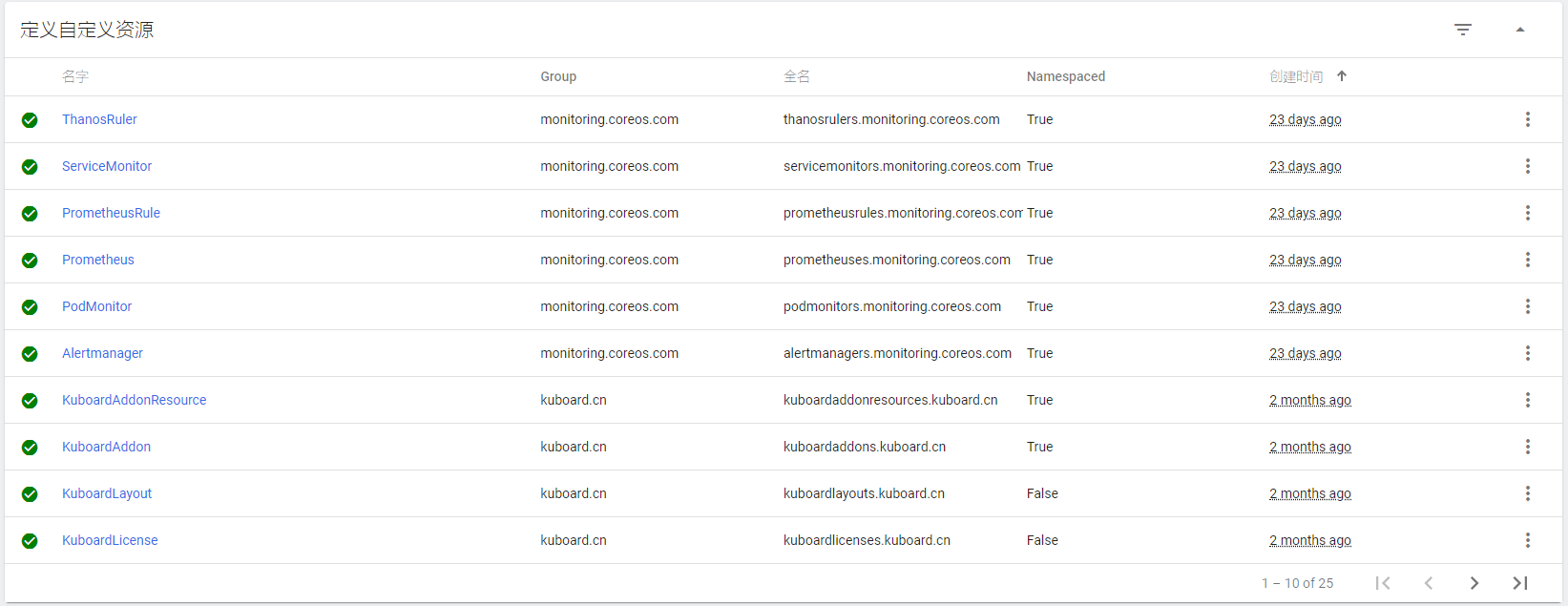
Task: Open the PrometheusRule resource link
Action: pos(111,213)
